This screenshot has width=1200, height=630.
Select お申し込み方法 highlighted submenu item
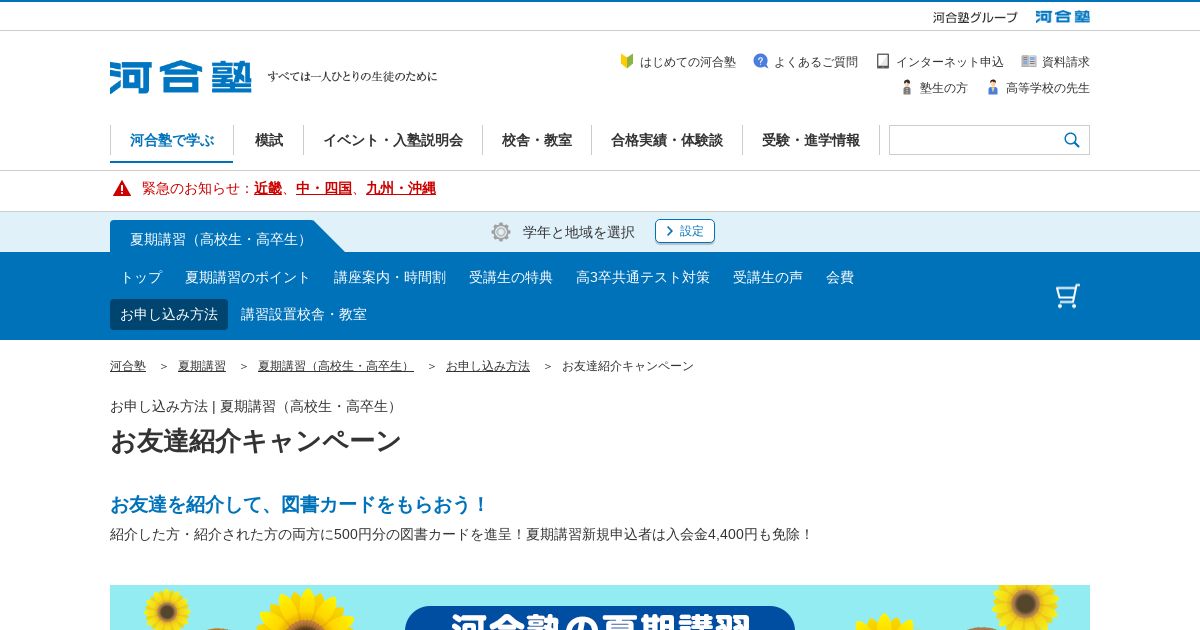(x=169, y=314)
